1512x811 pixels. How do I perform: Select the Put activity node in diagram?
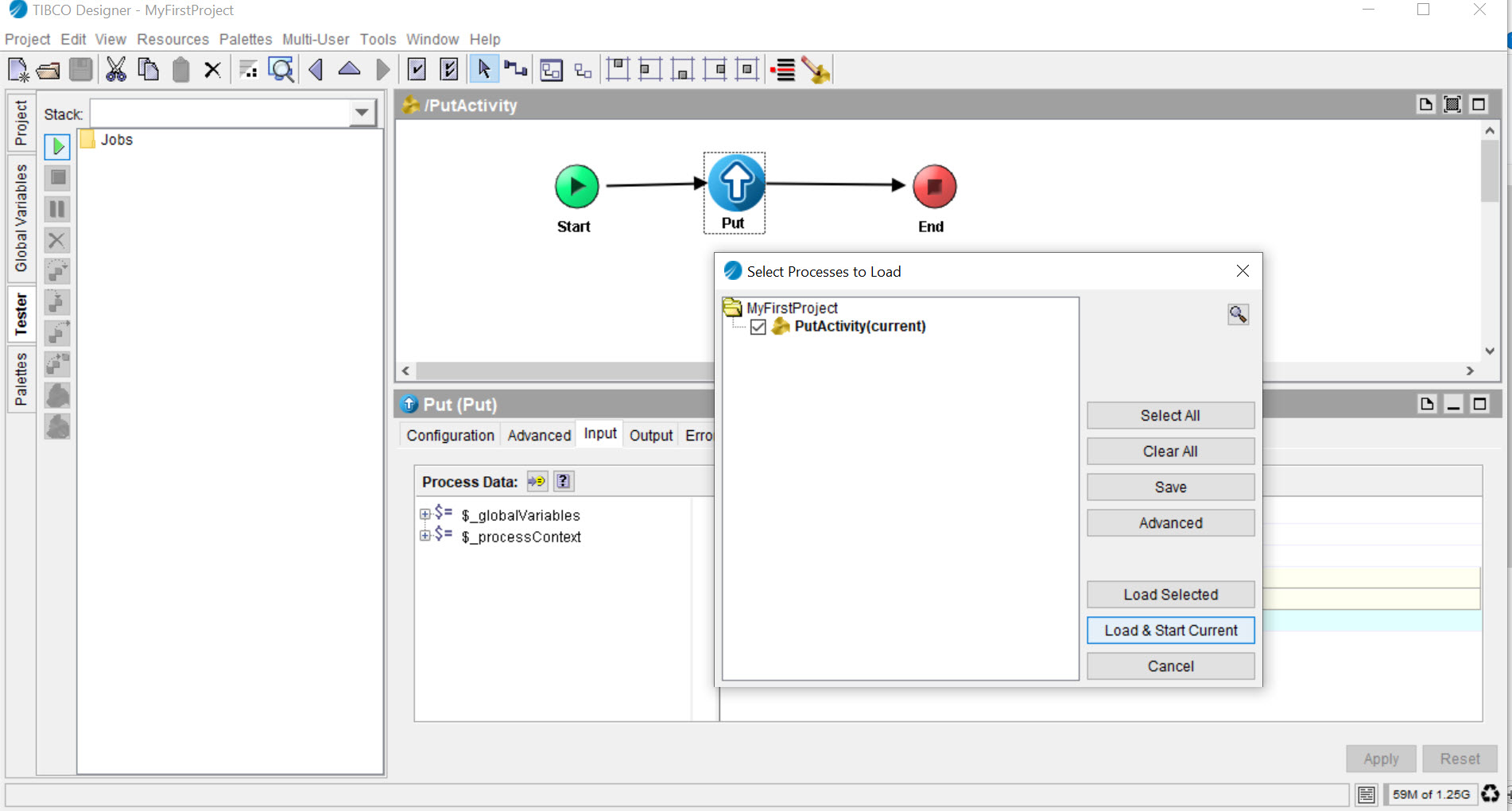[735, 184]
